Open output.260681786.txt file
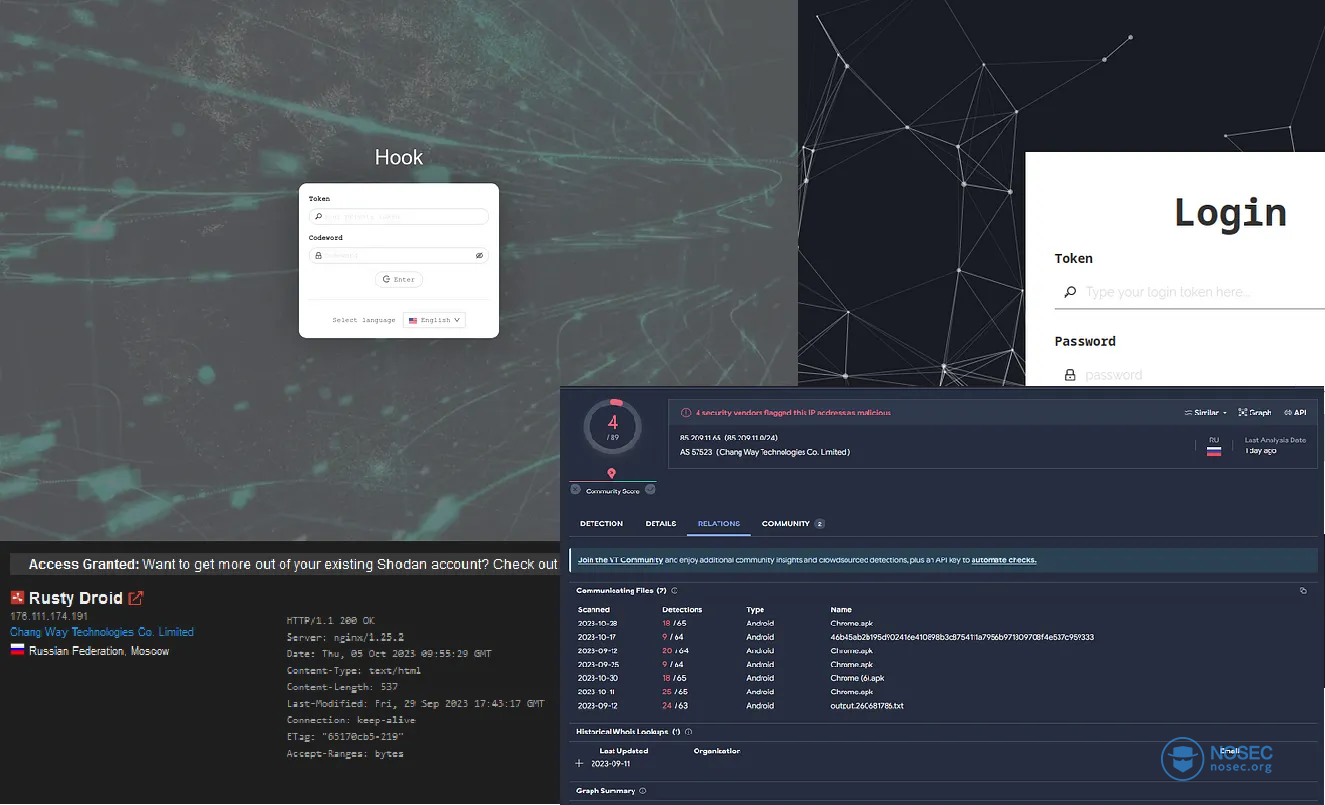The height and width of the screenshot is (805, 1325). coord(867,705)
